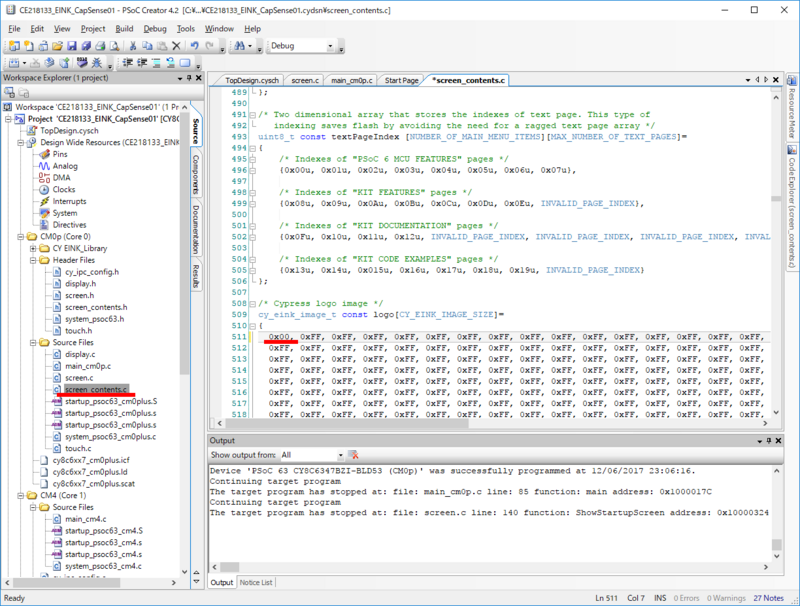Open the Build menu
The image size is (800, 606).
pyautogui.click(x=124, y=29)
